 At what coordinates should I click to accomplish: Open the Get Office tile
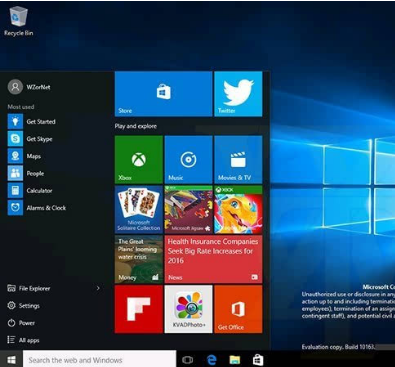pos(238,309)
